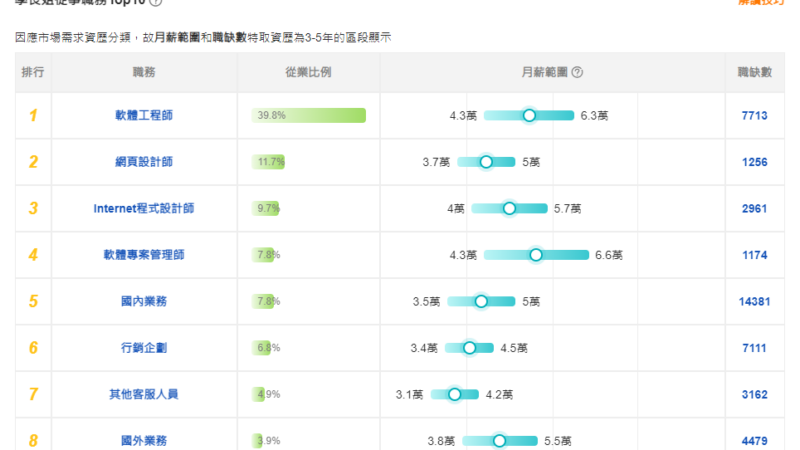Open the 國外業務 job link

click(x=143, y=440)
